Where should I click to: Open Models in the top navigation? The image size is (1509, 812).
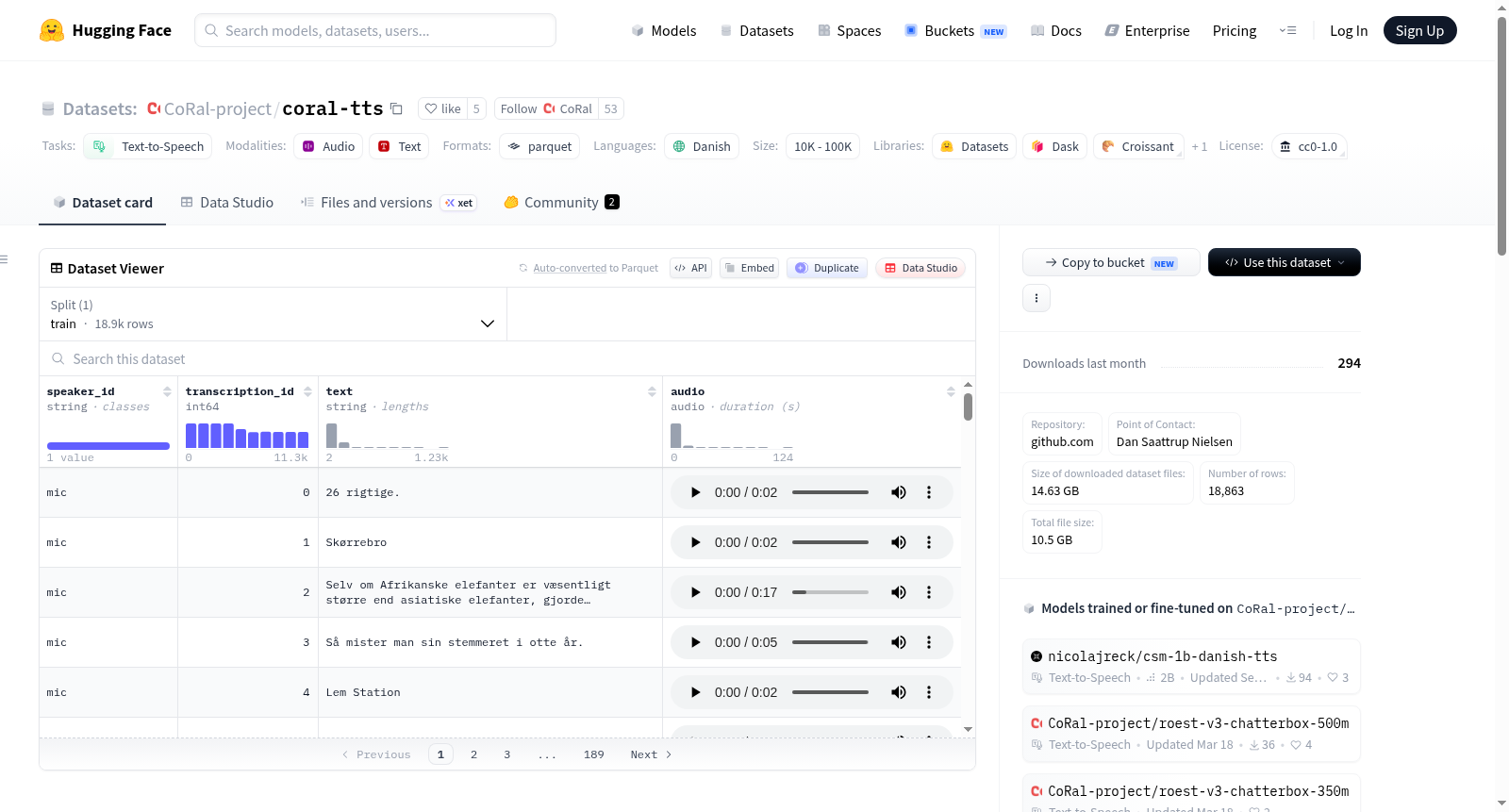(x=664, y=30)
